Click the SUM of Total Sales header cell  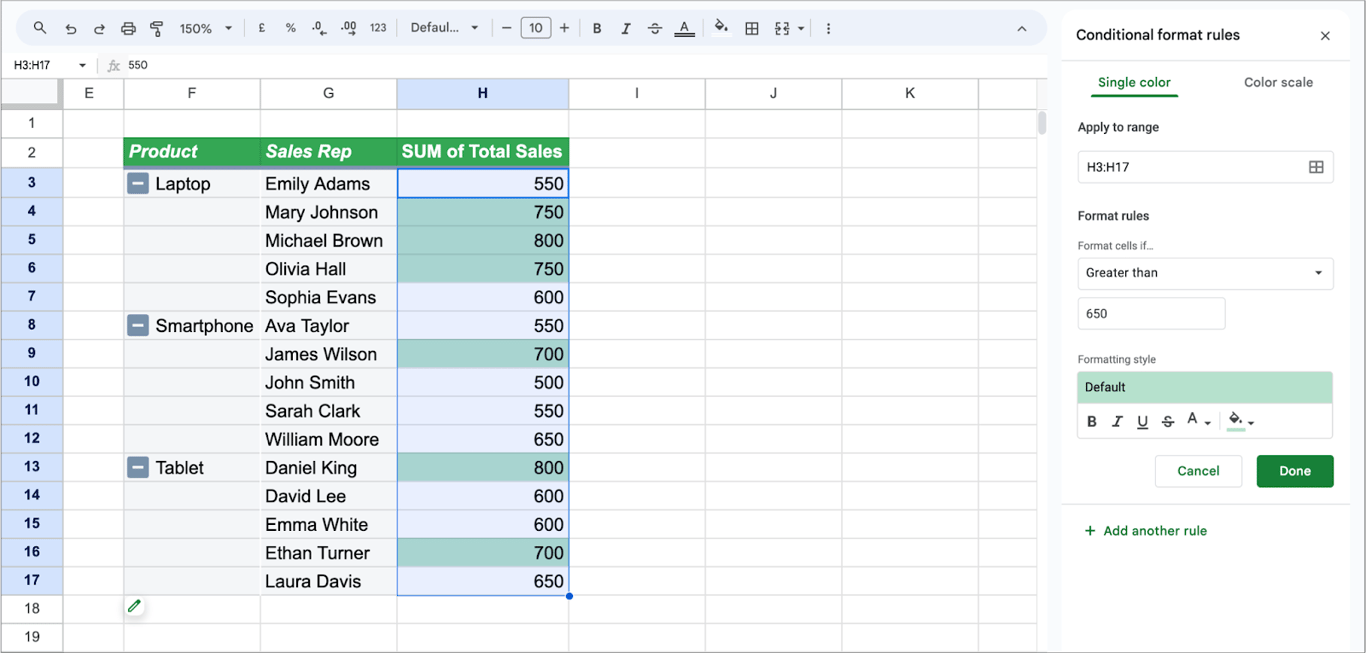click(x=483, y=152)
